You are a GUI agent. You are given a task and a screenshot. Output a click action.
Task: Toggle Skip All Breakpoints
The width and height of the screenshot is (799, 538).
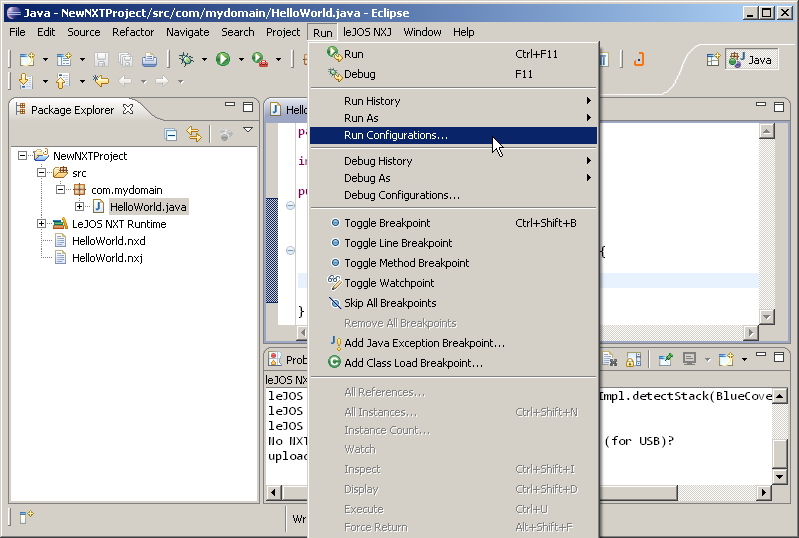pos(454,303)
